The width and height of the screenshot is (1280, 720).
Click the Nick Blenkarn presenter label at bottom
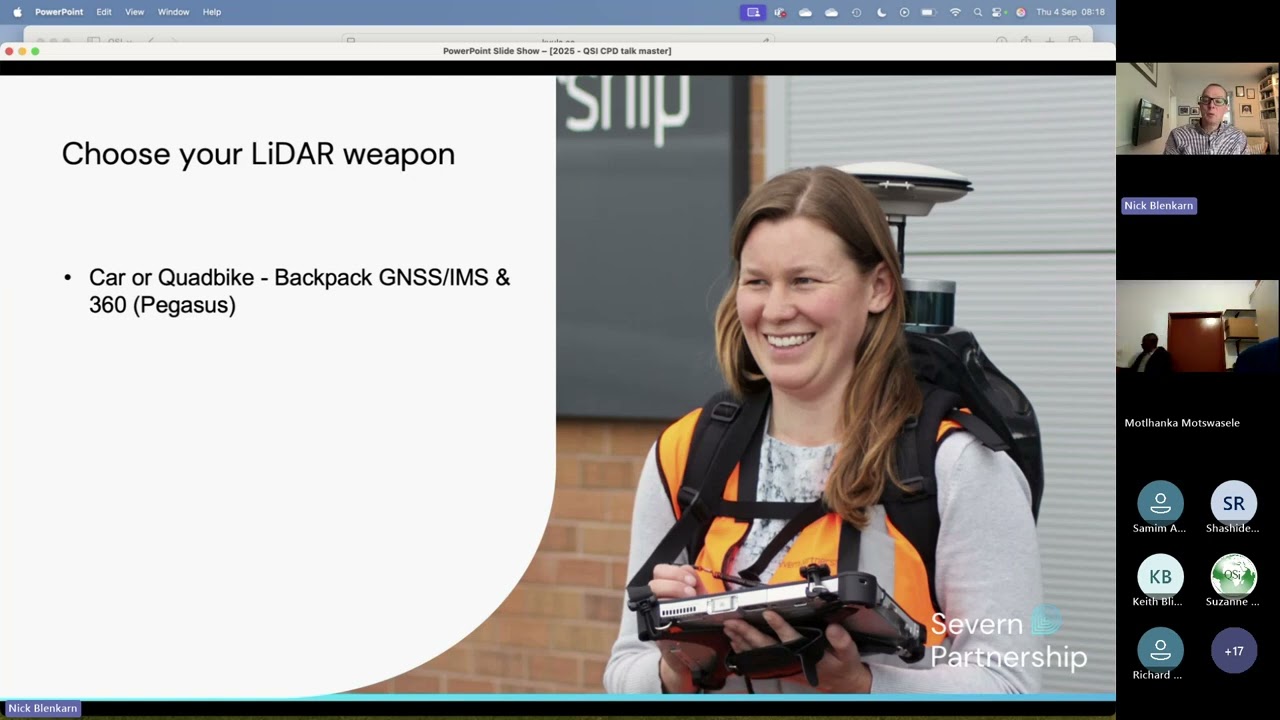pos(42,708)
